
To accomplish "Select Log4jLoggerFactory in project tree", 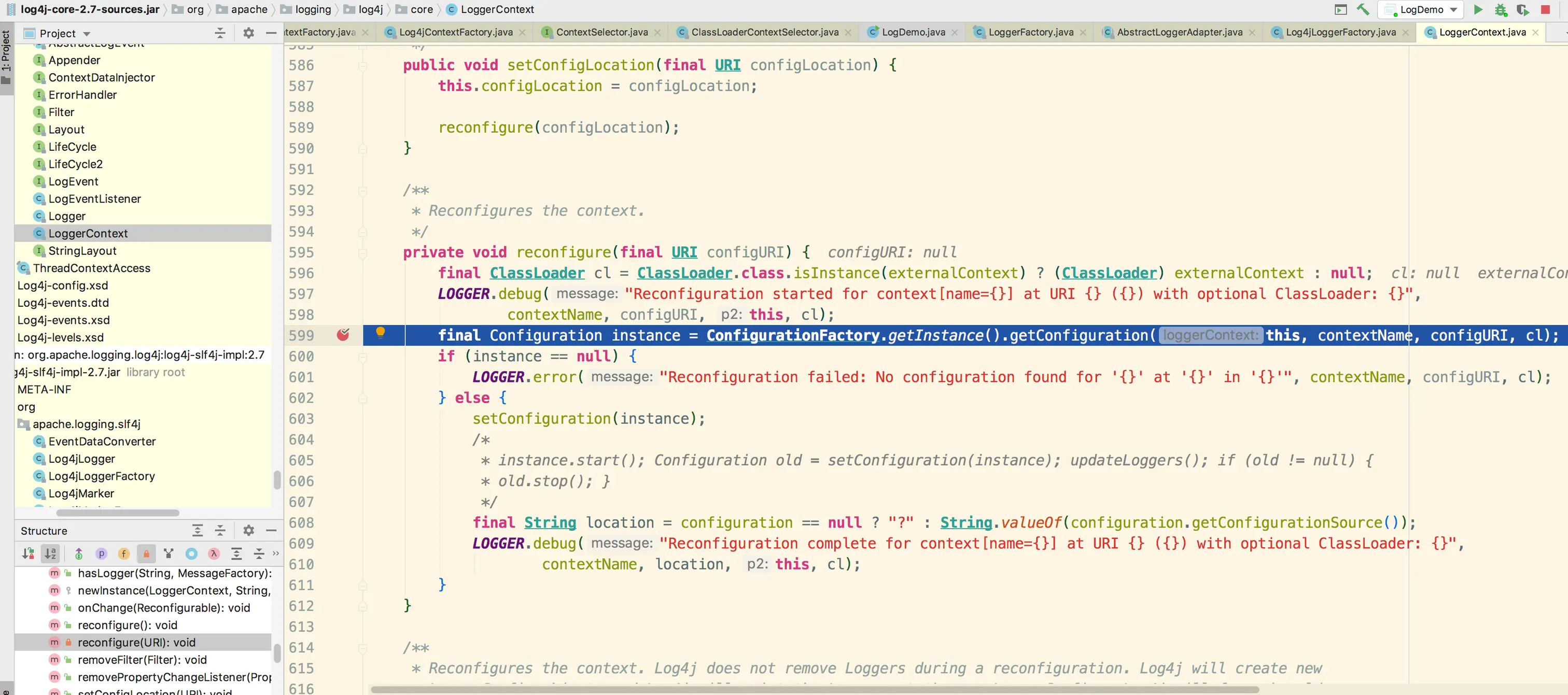I will [102, 476].
